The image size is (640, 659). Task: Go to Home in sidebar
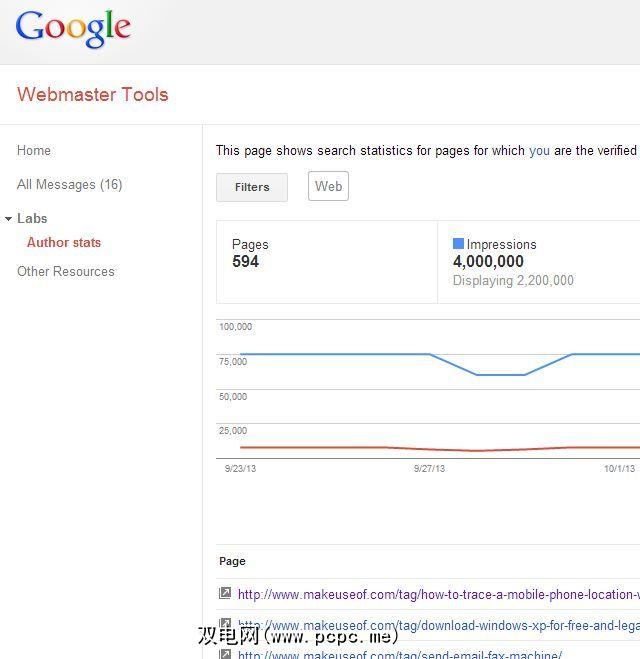point(34,150)
